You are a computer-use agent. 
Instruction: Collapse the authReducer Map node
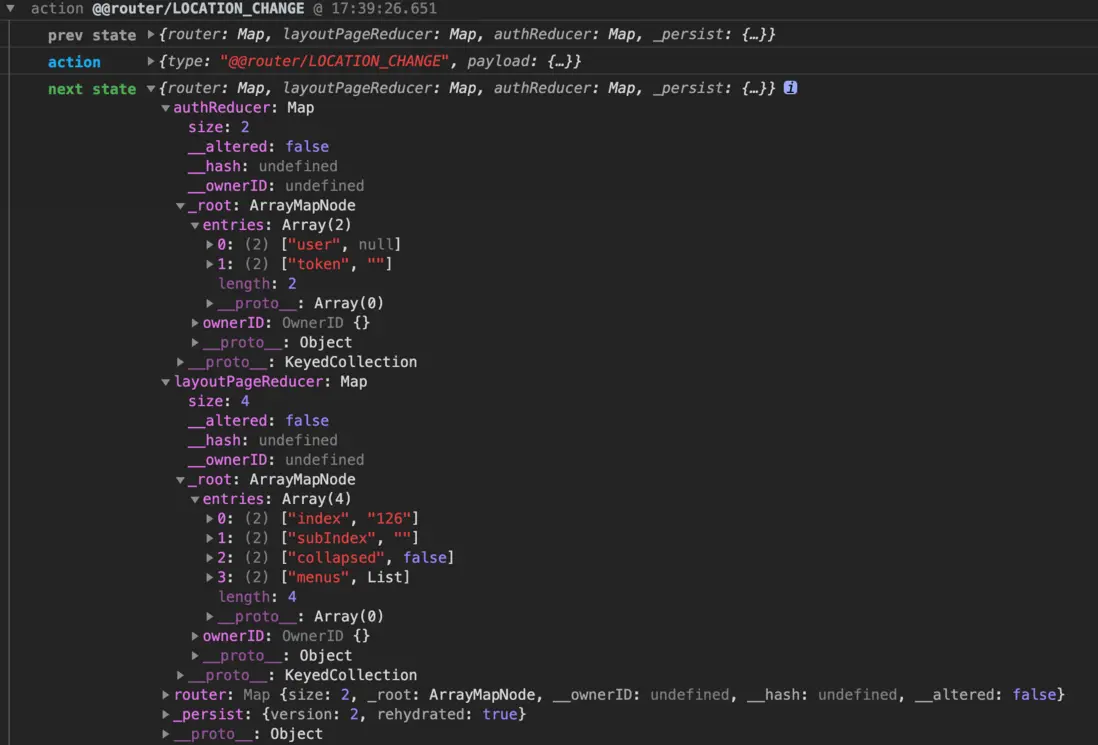click(x=166, y=108)
